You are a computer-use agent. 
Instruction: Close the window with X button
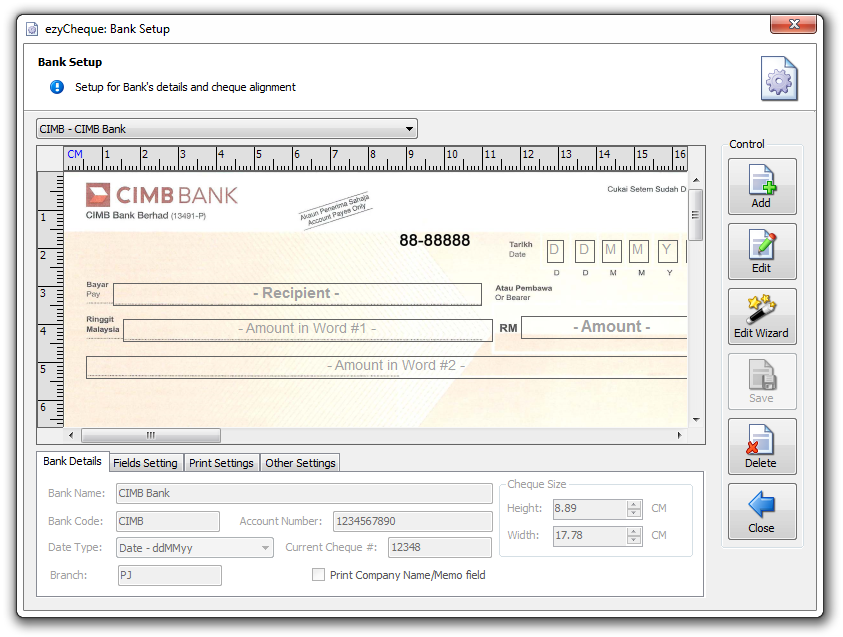click(x=794, y=24)
